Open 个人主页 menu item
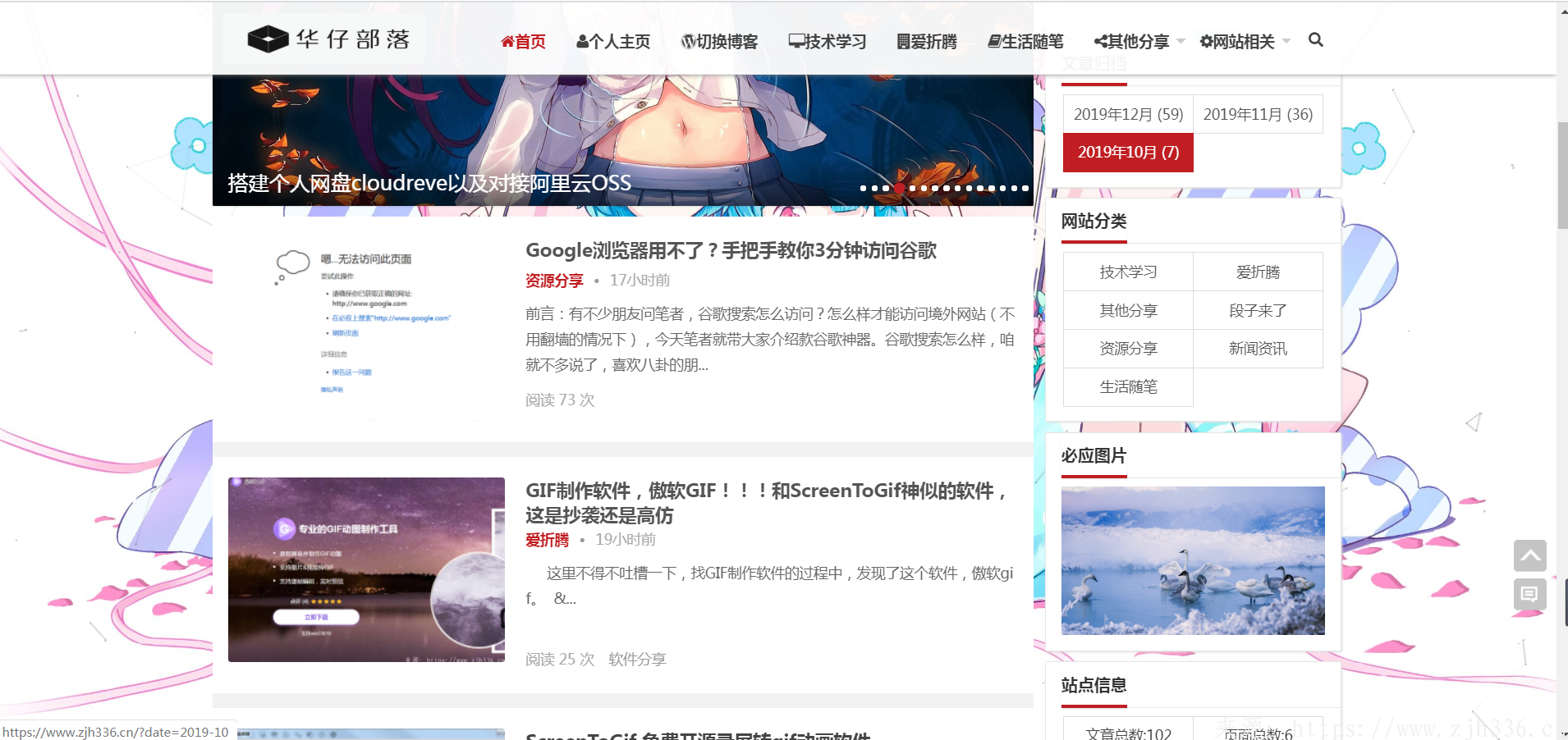Image resolution: width=1568 pixels, height=740 pixels. tap(613, 42)
